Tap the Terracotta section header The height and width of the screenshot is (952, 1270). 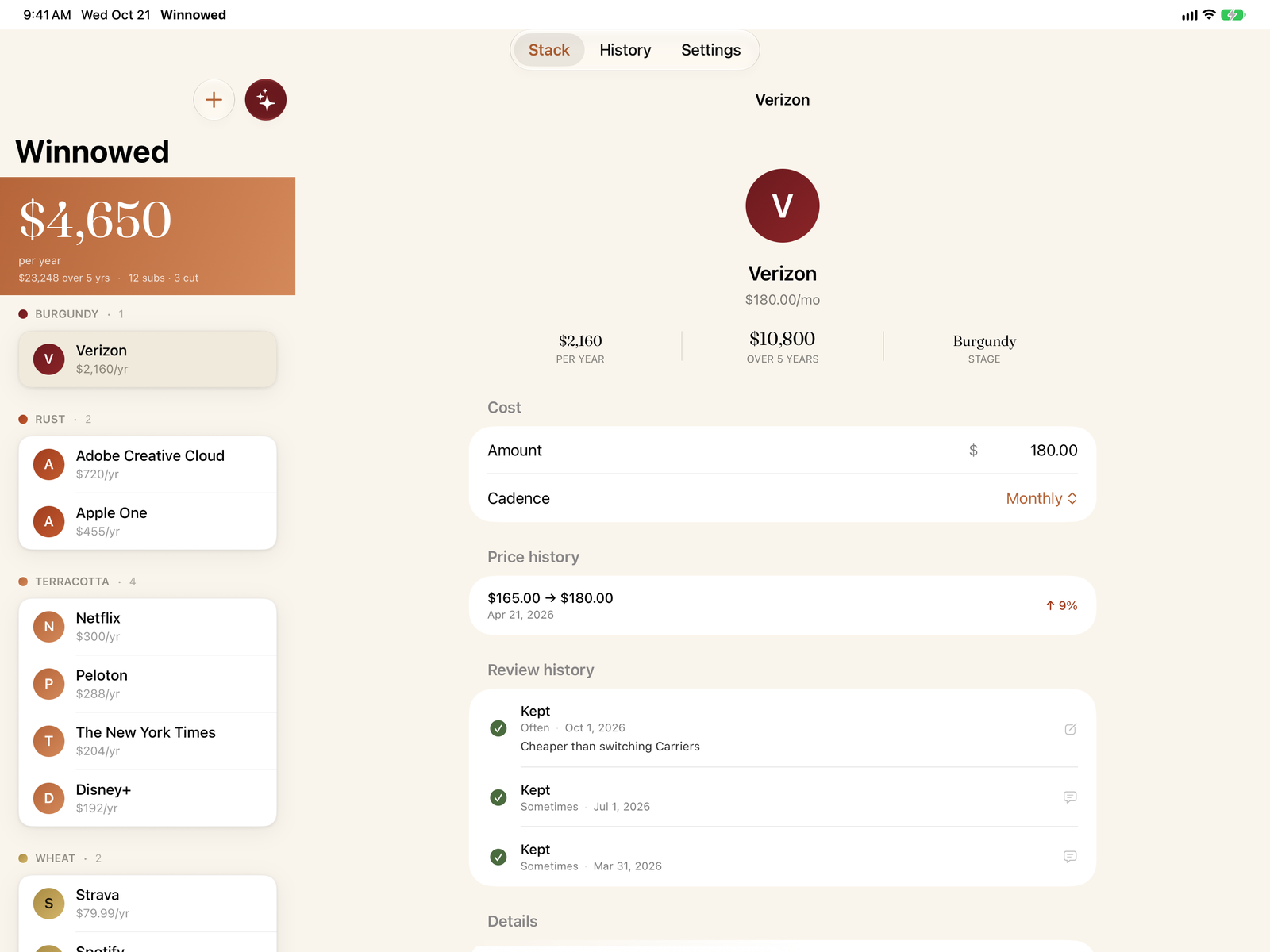pos(77,582)
